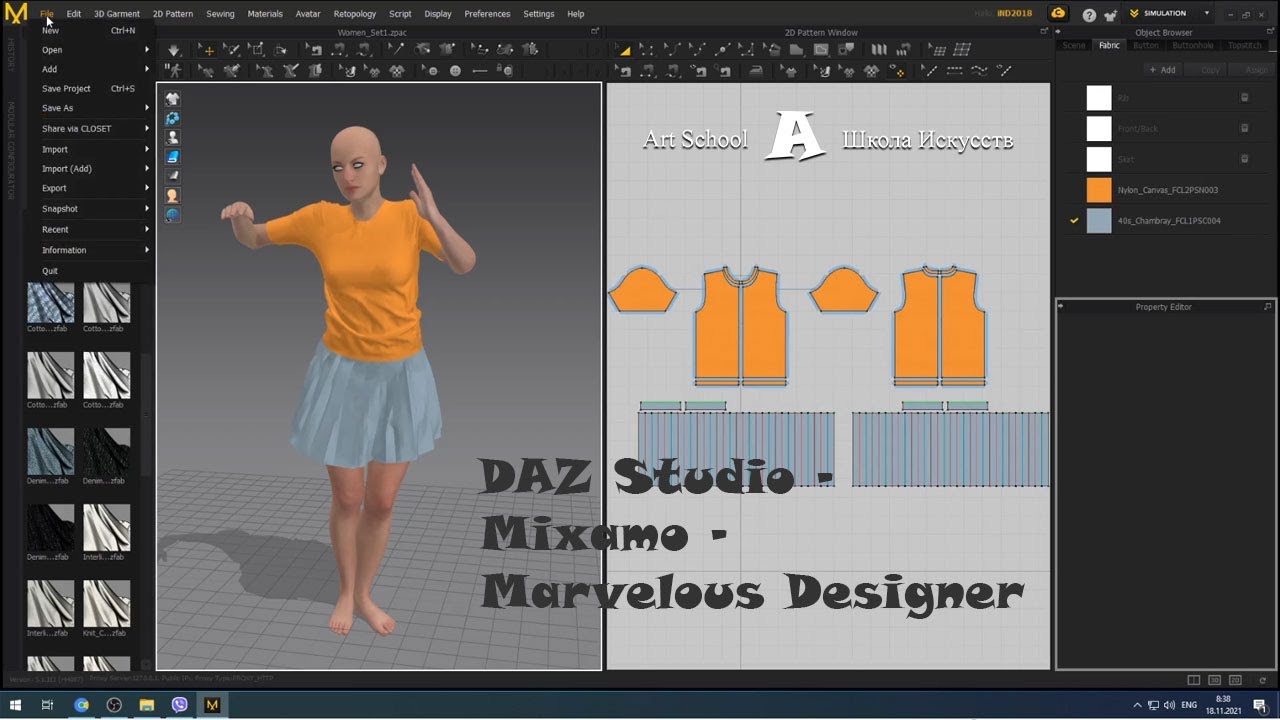Image resolution: width=1280 pixels, height=720 pixels.
Task: Click the Button tool icon in 3D toolbar
Action: point(456,71)
